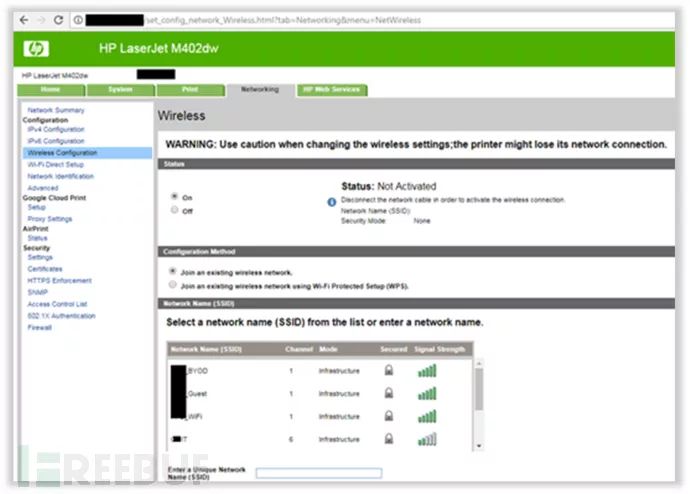
Task: Open HTTPS Enforcement link
Action: [x=60, y=281]
